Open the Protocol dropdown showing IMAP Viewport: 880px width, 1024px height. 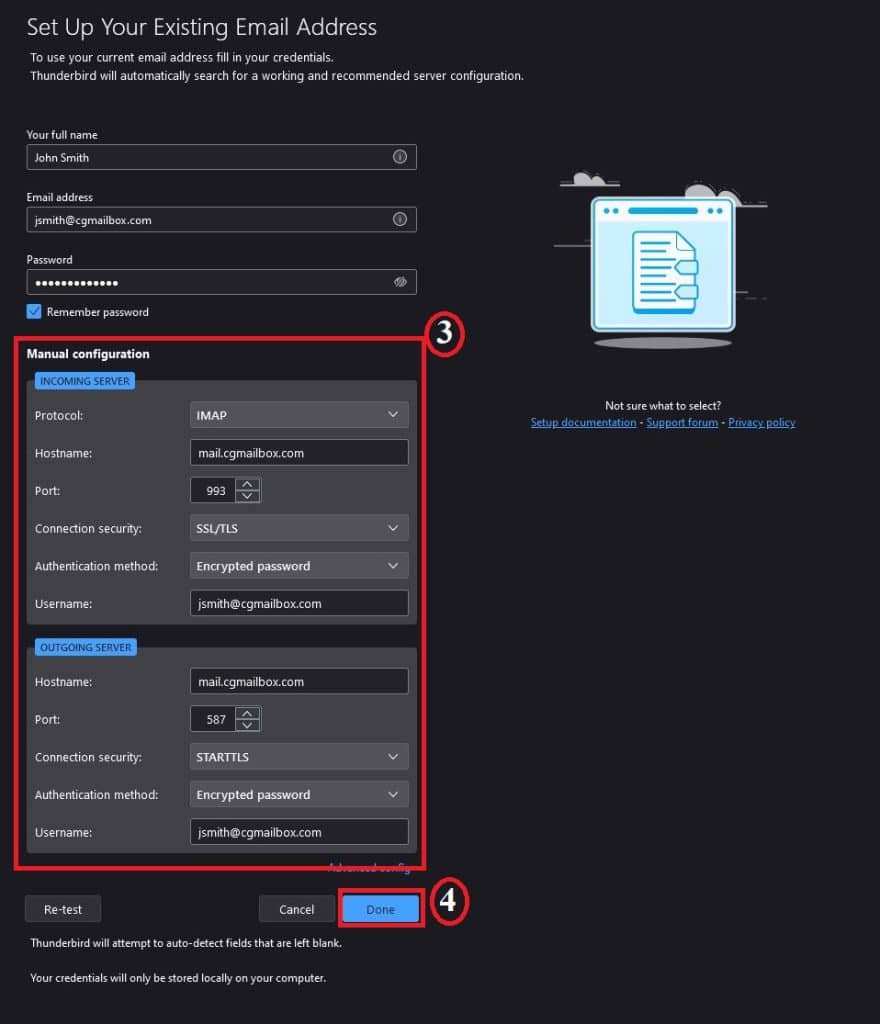point(298,414)
